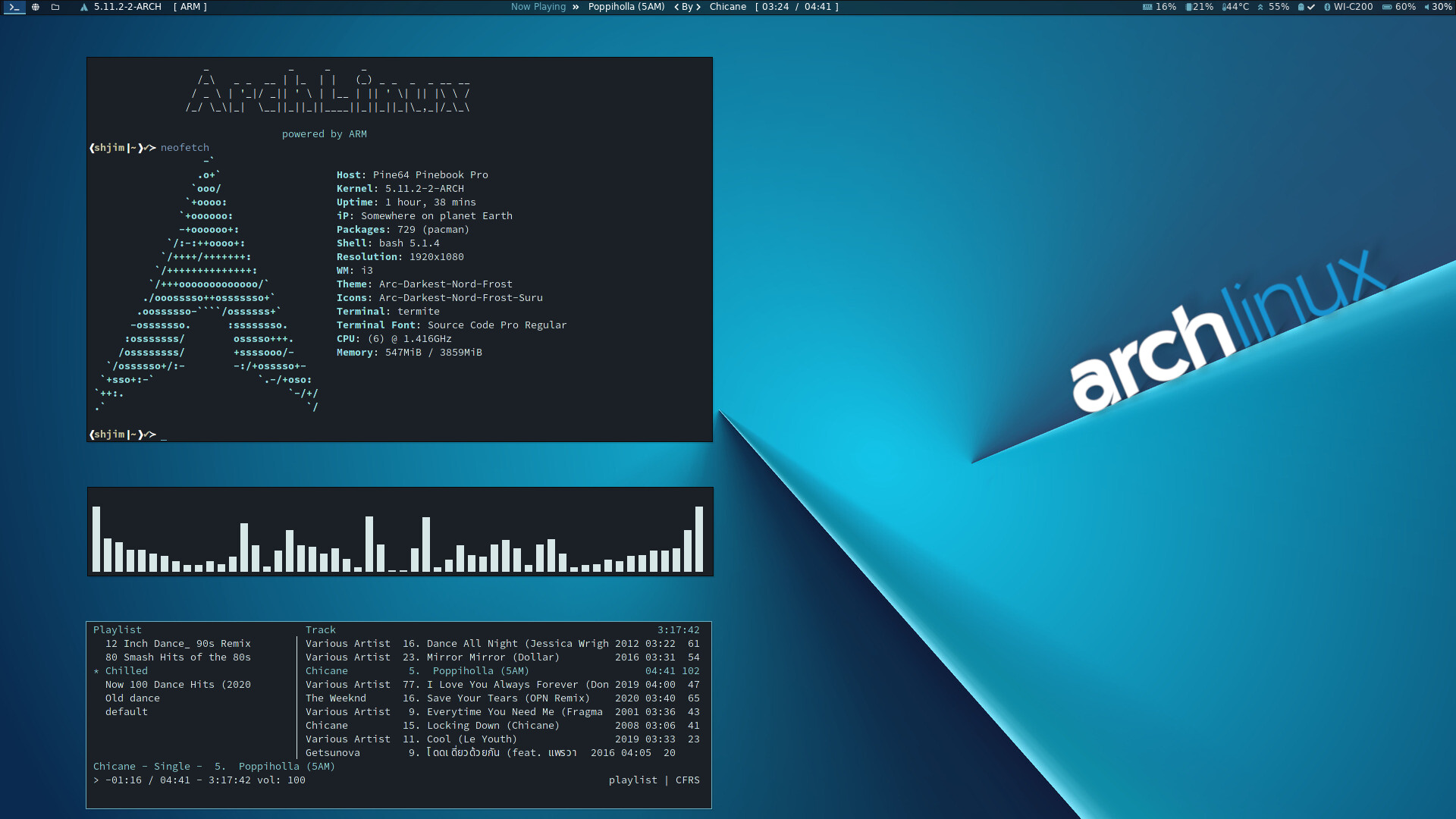
Task: Switch to the globe browser workspace icon
Action: tap(35, 7)
